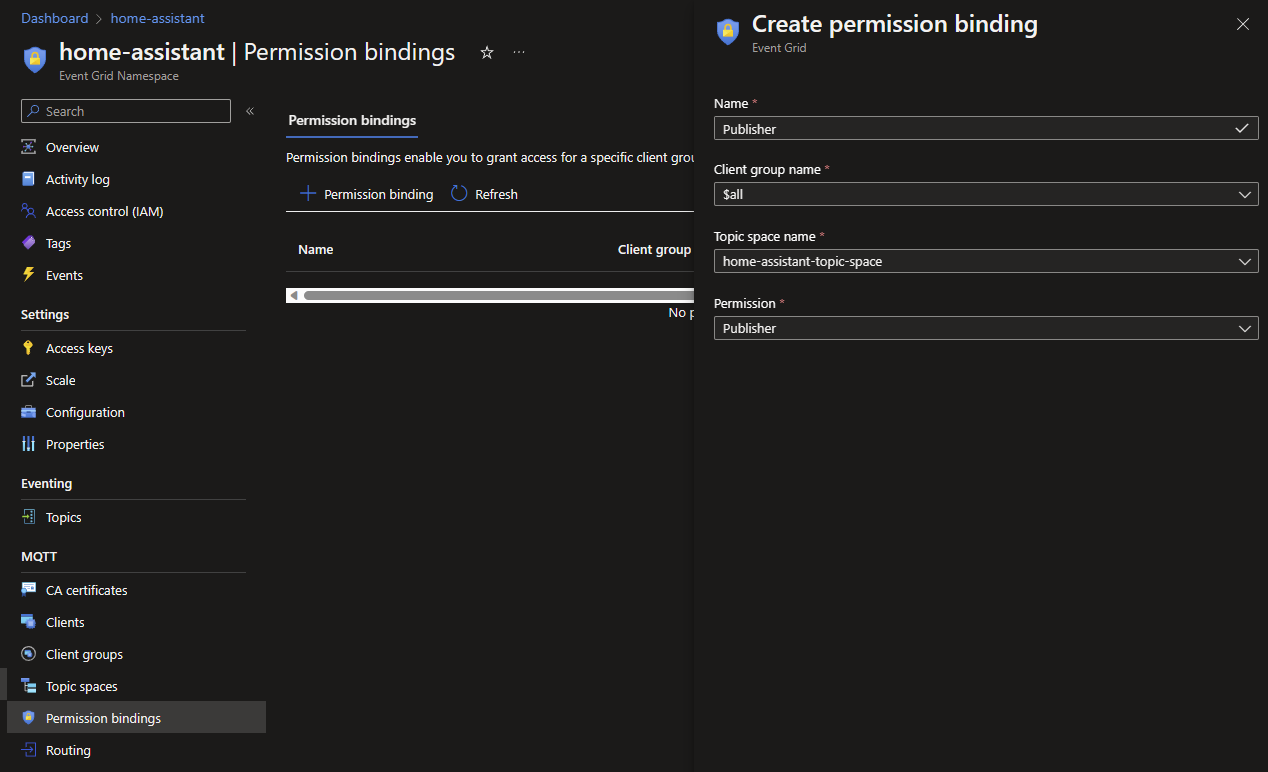Click the Clients icon under MQTT
The height and width of the screenshot is (772, 1268).
pyautogui.click(x=28, y=622)
